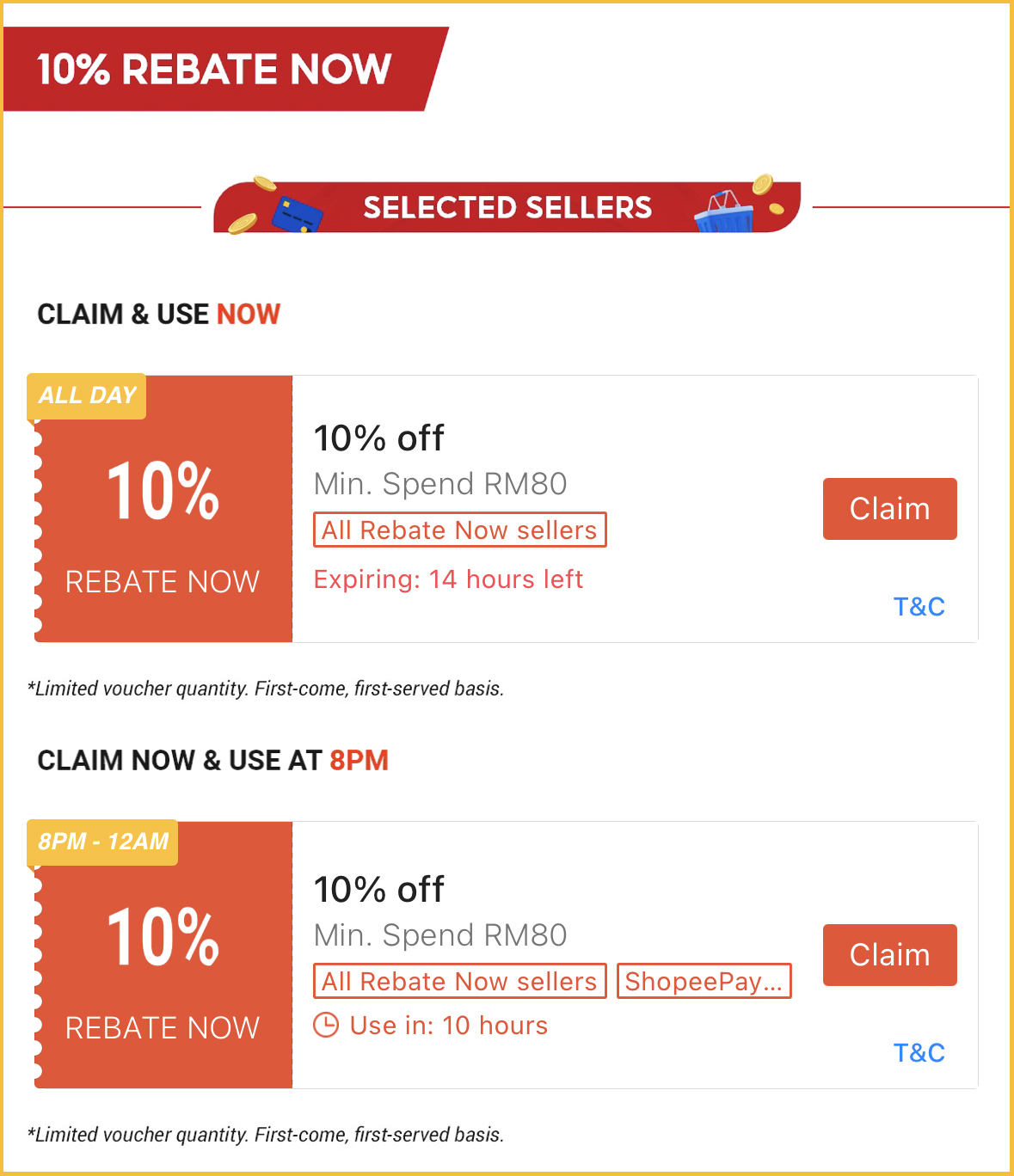Click the CLAIM NOW & USE AT 8PM heading
Screen dimensions: 1014x1176
pyautogui.click(x=212, y=761)
